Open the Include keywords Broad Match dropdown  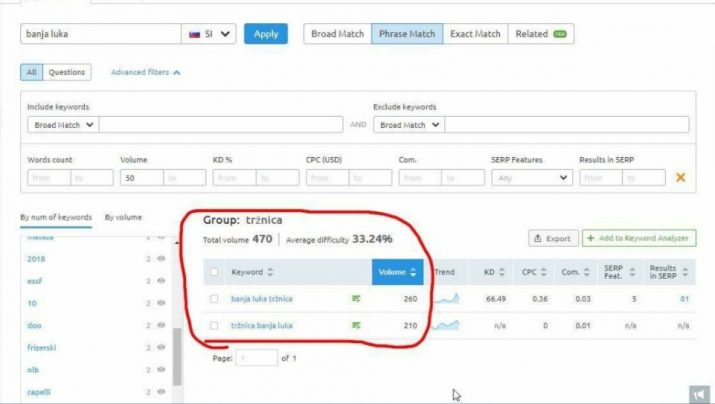point(63,125)
